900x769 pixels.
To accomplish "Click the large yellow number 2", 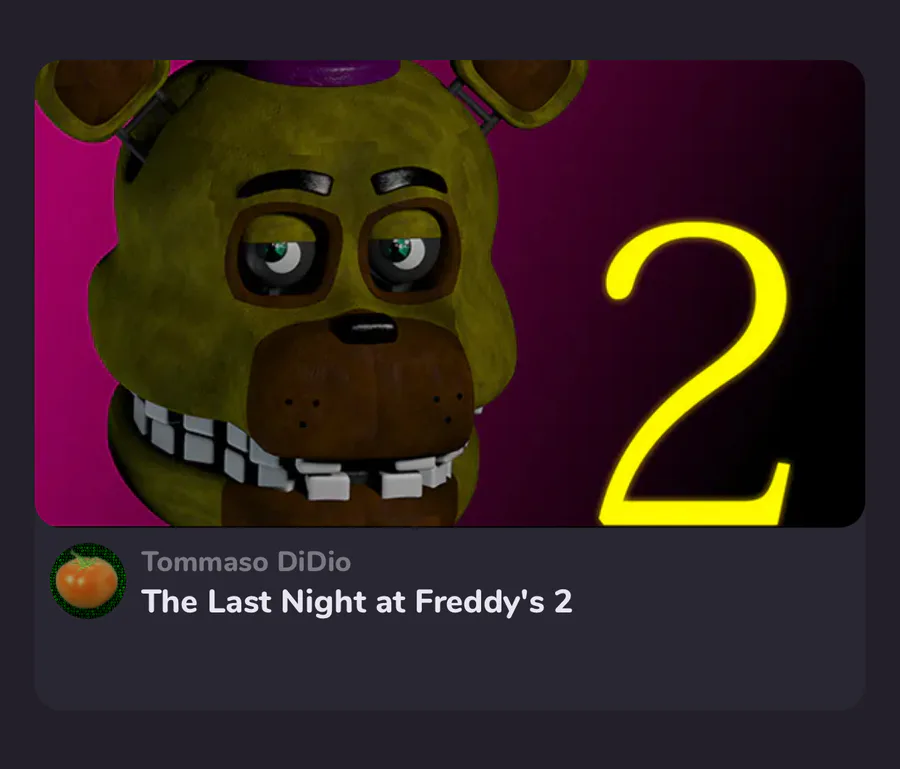I will (x=696, y=373).
